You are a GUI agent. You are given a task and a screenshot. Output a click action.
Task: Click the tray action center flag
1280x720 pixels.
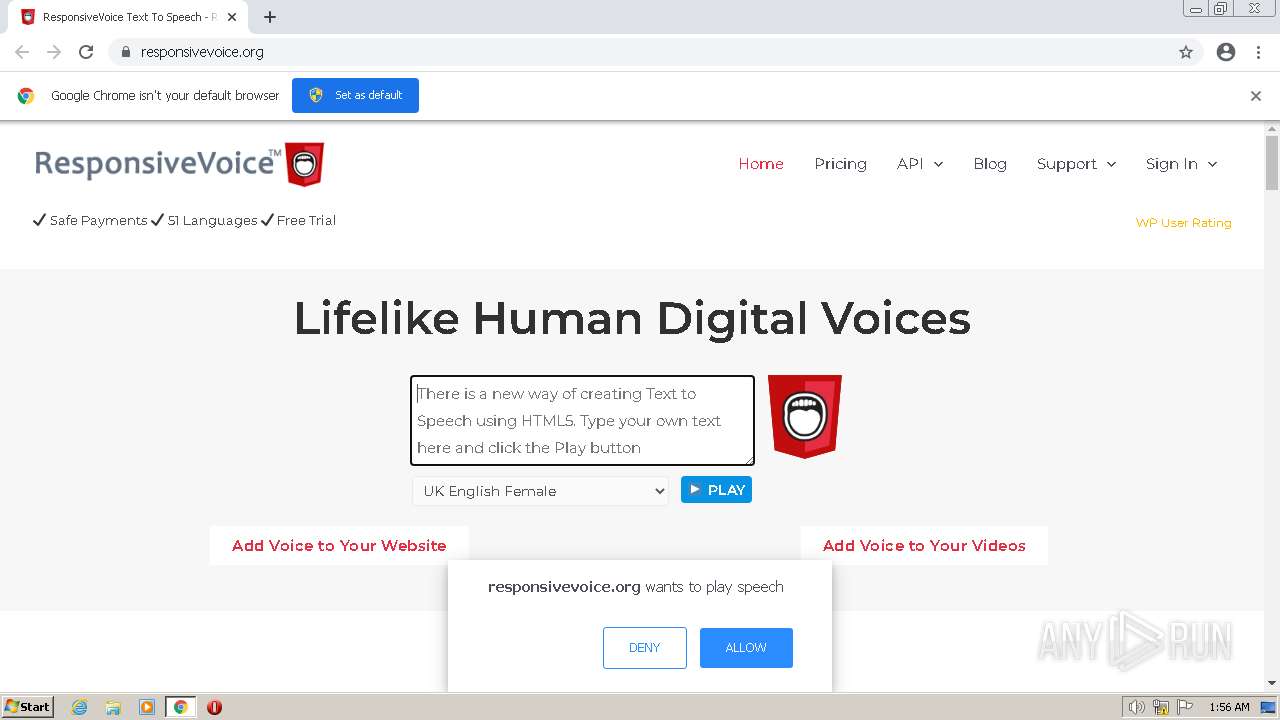pos(1185,707)
